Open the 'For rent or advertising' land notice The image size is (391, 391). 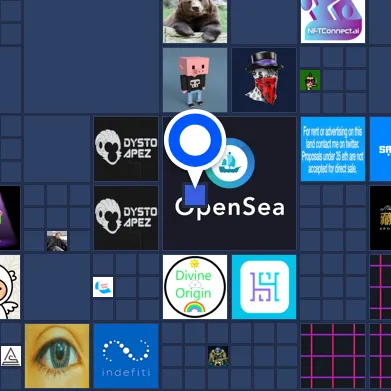(x=333, y=149)
